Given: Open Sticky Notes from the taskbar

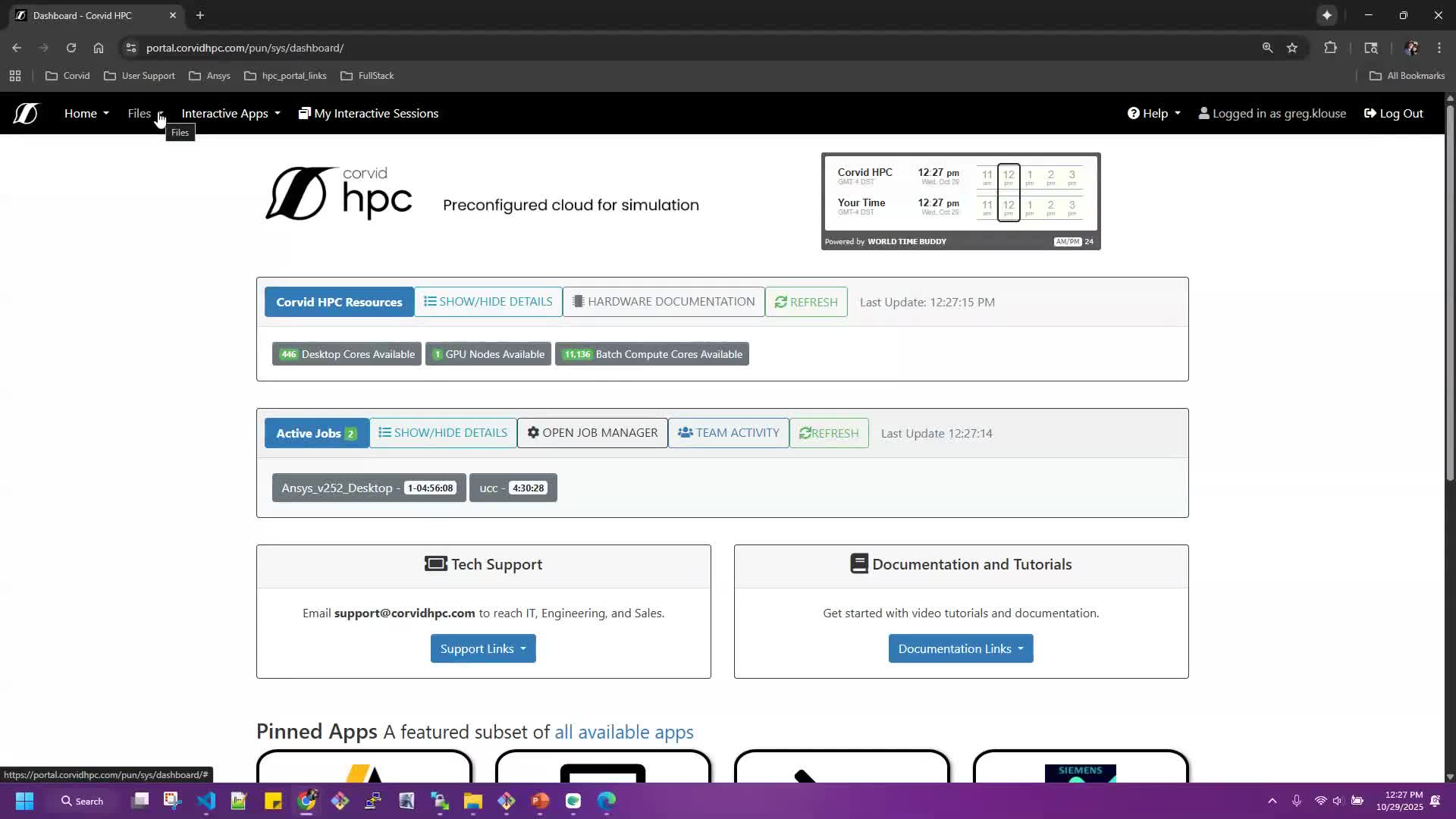Looking at the screenshot, I should pos(273,801).
